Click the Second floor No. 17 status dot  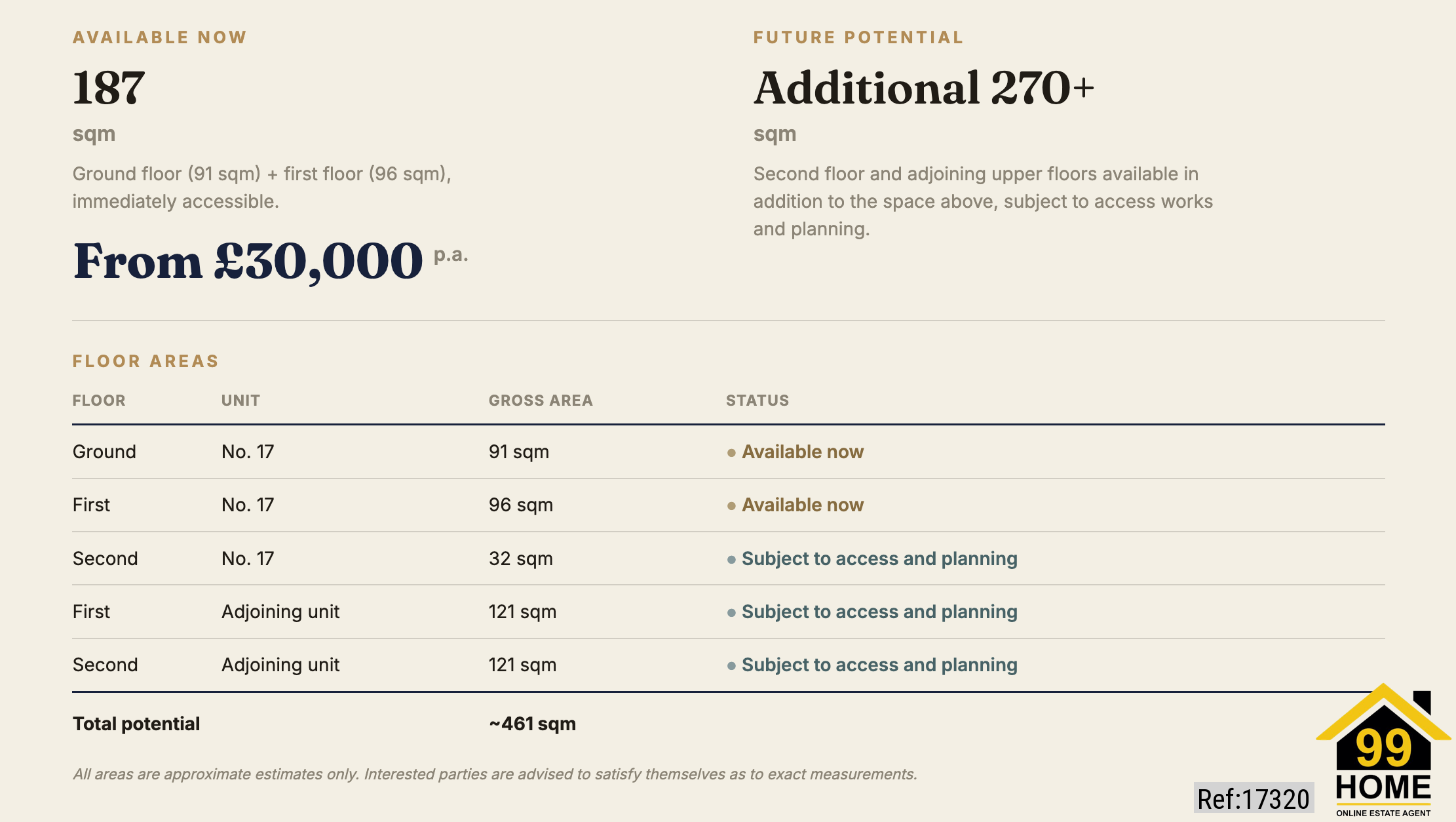tap(731, 559)
